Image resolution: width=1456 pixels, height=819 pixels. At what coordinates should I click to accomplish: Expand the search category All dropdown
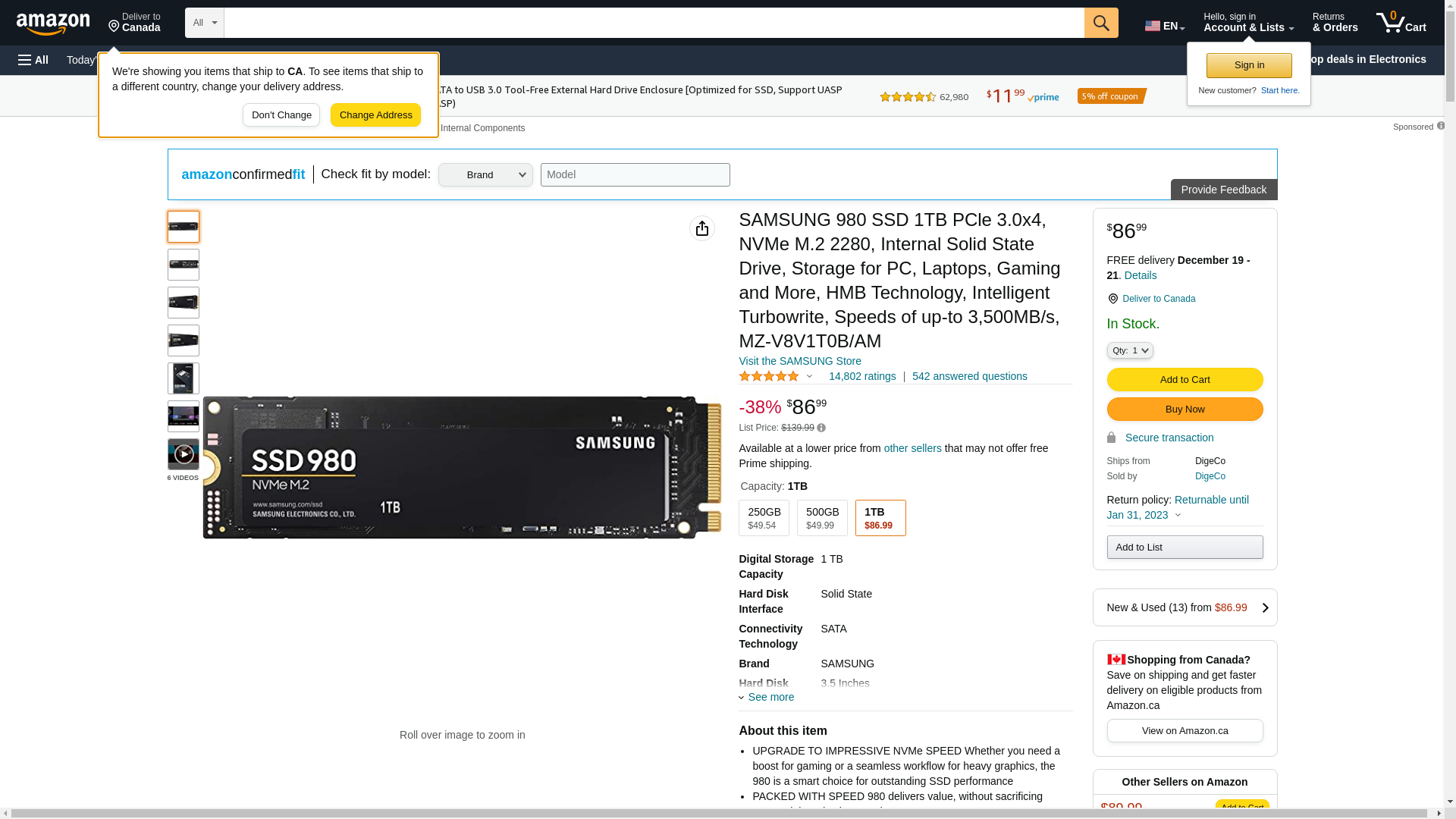click(205, 23)
